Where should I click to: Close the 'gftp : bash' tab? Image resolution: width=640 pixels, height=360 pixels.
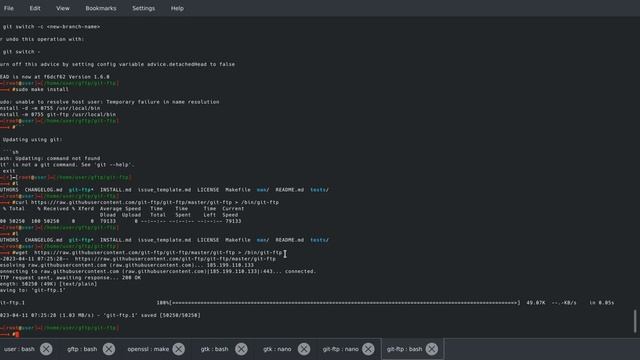(x=109, y=349)
